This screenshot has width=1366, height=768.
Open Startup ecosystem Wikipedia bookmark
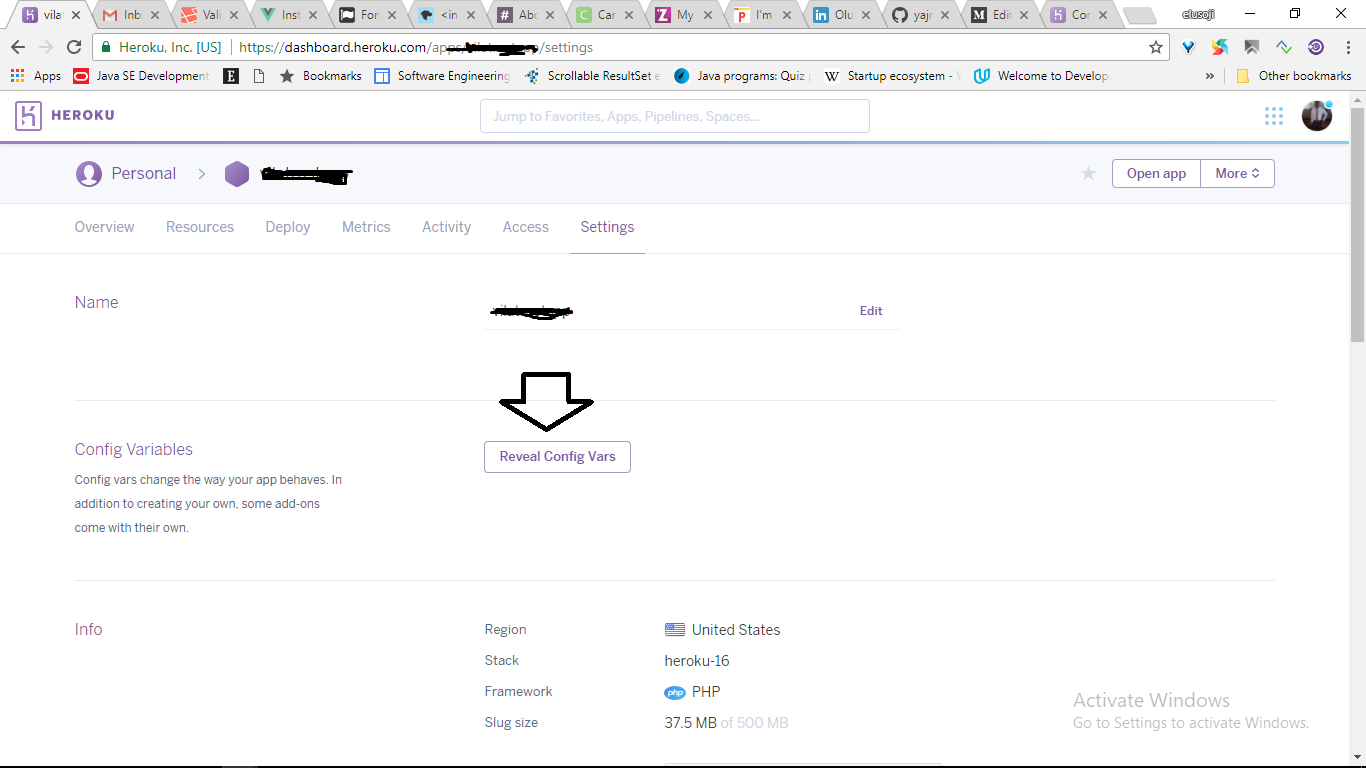pyautogui.click(x=892, y=76)
